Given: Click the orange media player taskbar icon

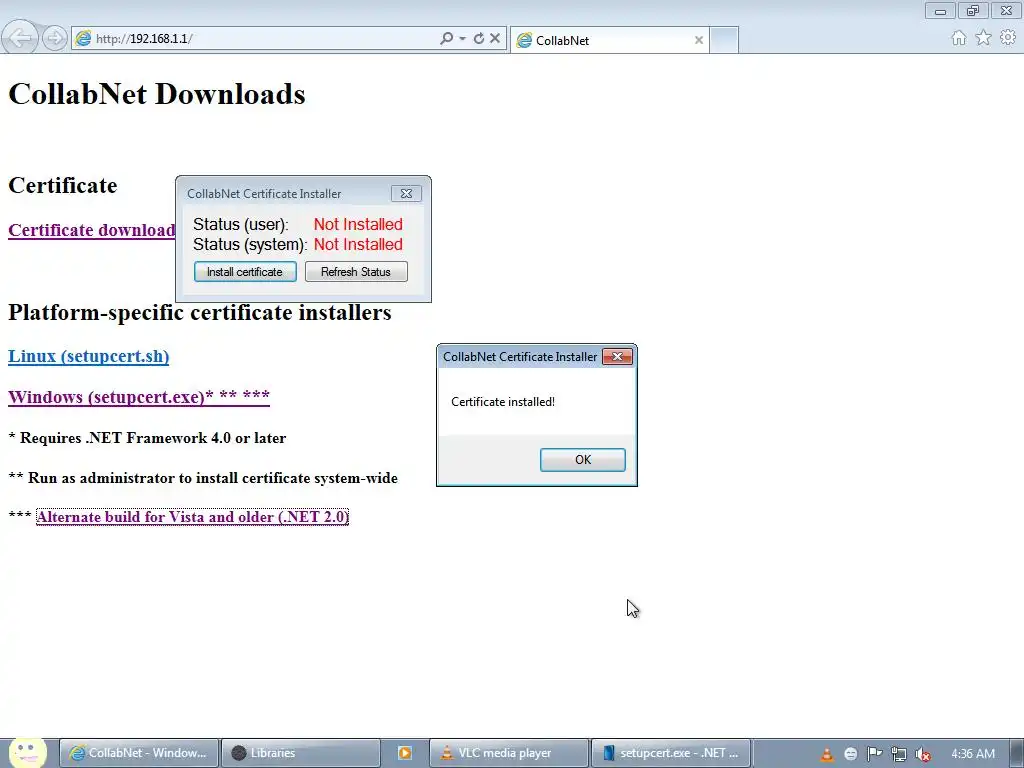Looking at the screenshot, I should [405, 753].
